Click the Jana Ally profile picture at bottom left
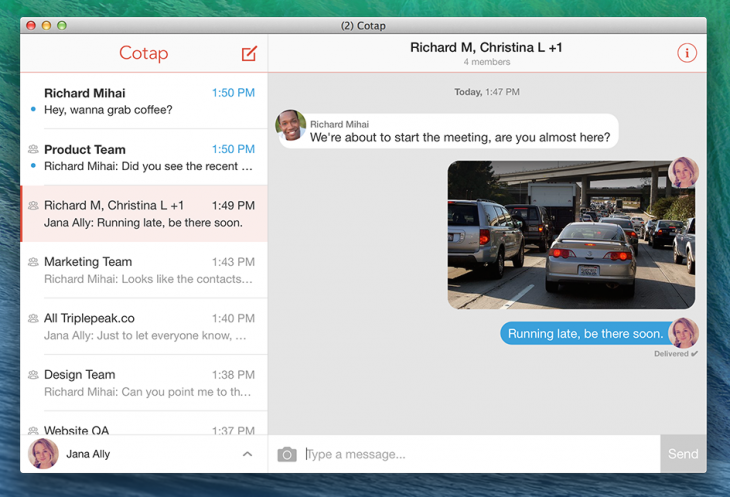The image size is (730, 497). (x=43, y=454)
